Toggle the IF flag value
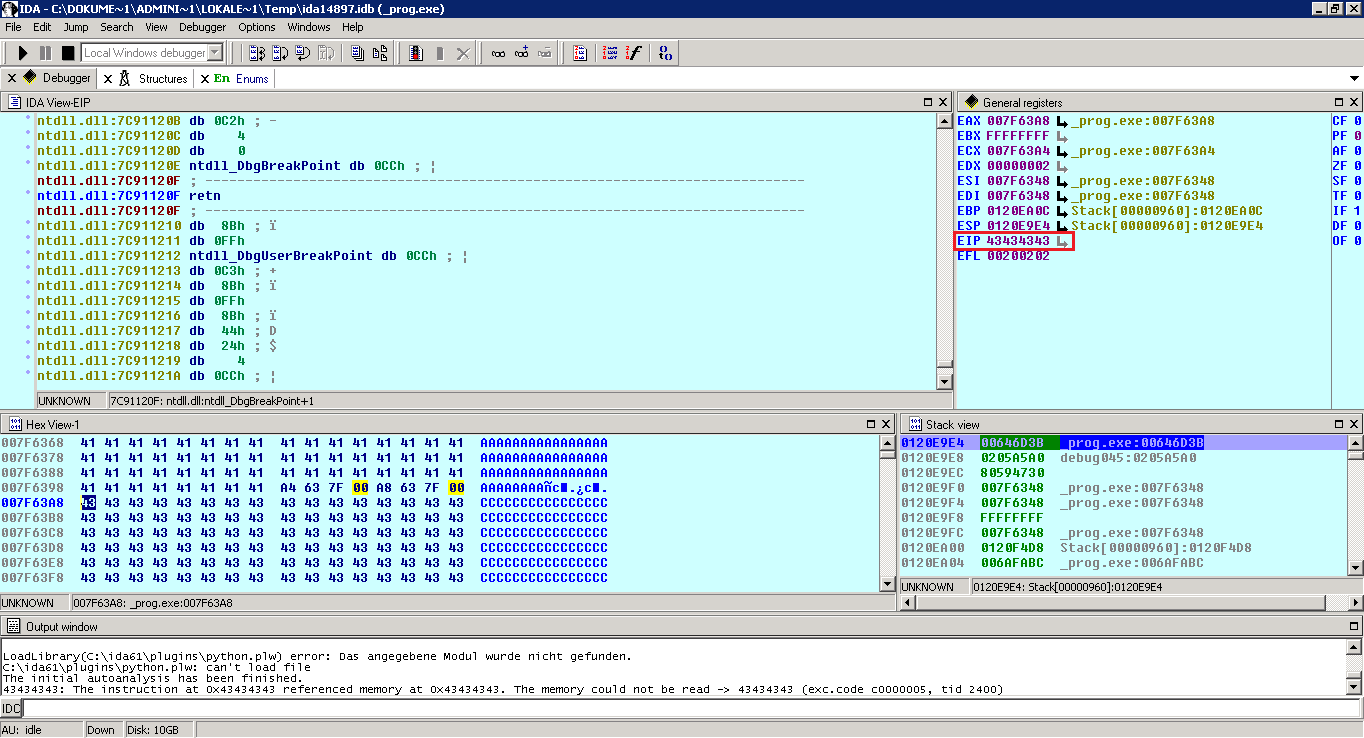 pos(1357,211)
